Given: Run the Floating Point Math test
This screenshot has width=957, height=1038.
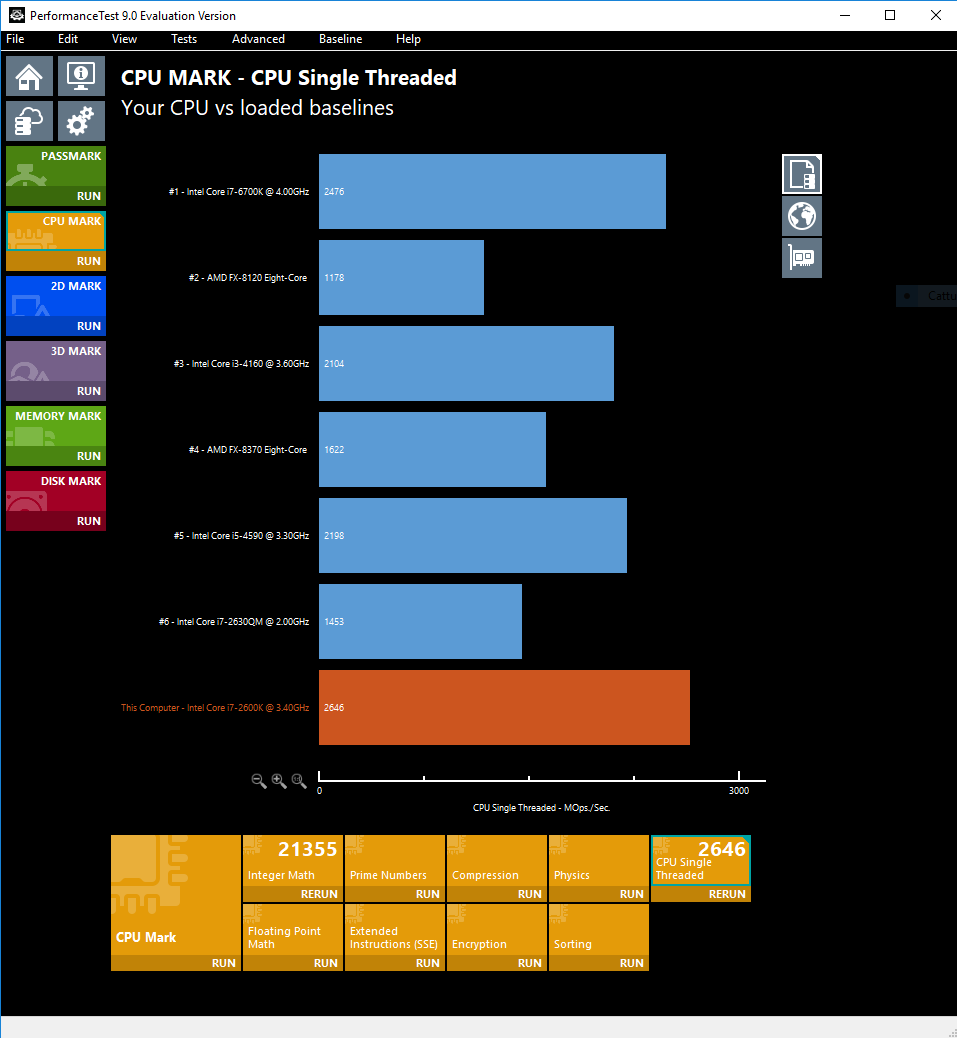Looking at the screenshot, I should pyautogui.click(x=293, y=963).
